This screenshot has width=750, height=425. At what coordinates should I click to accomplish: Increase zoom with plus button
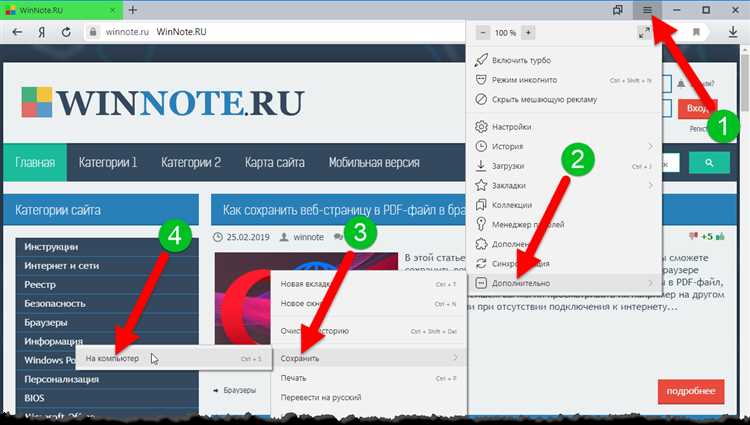coord(528,33)
